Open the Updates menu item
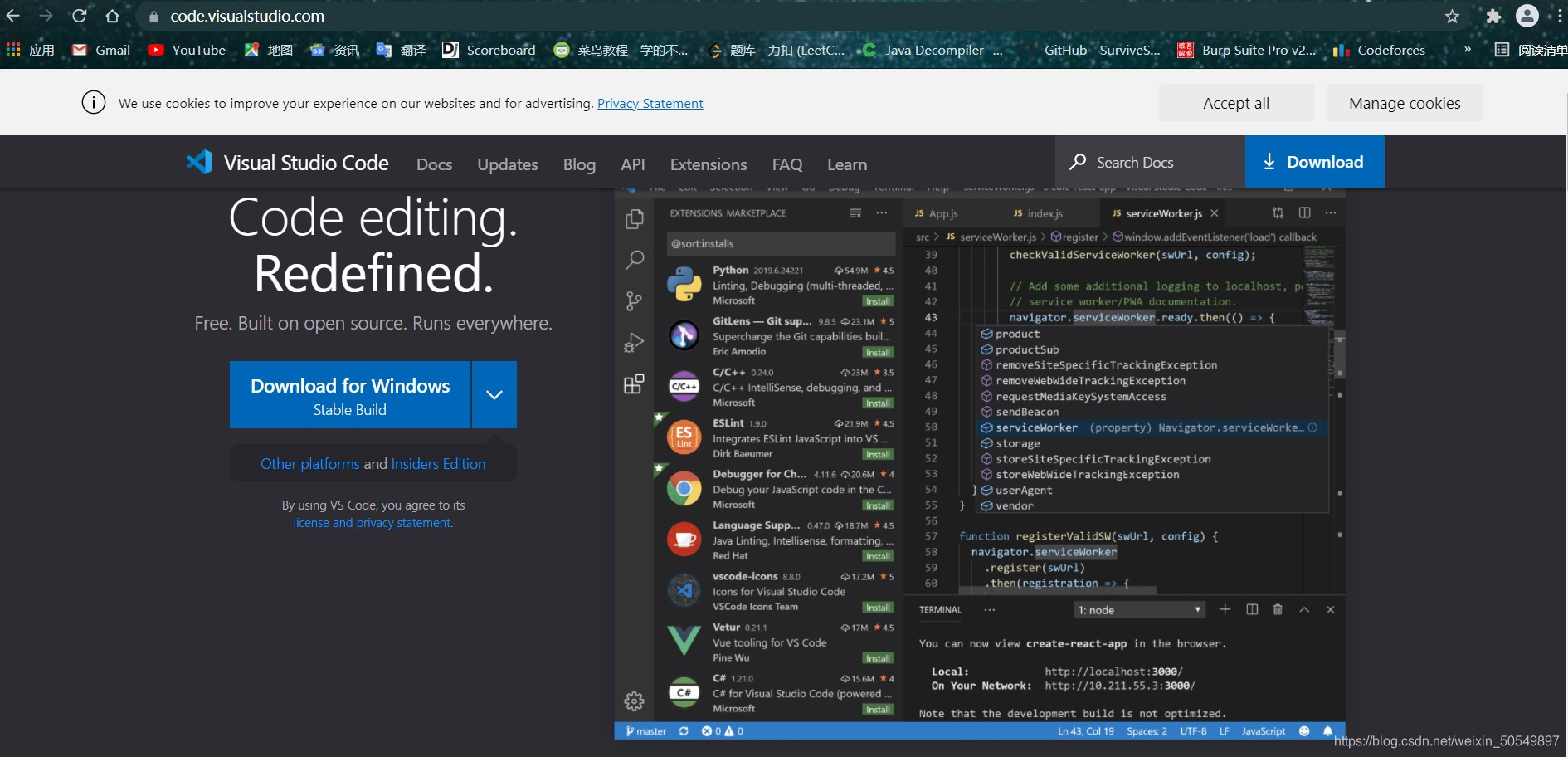 coord(508,164)
